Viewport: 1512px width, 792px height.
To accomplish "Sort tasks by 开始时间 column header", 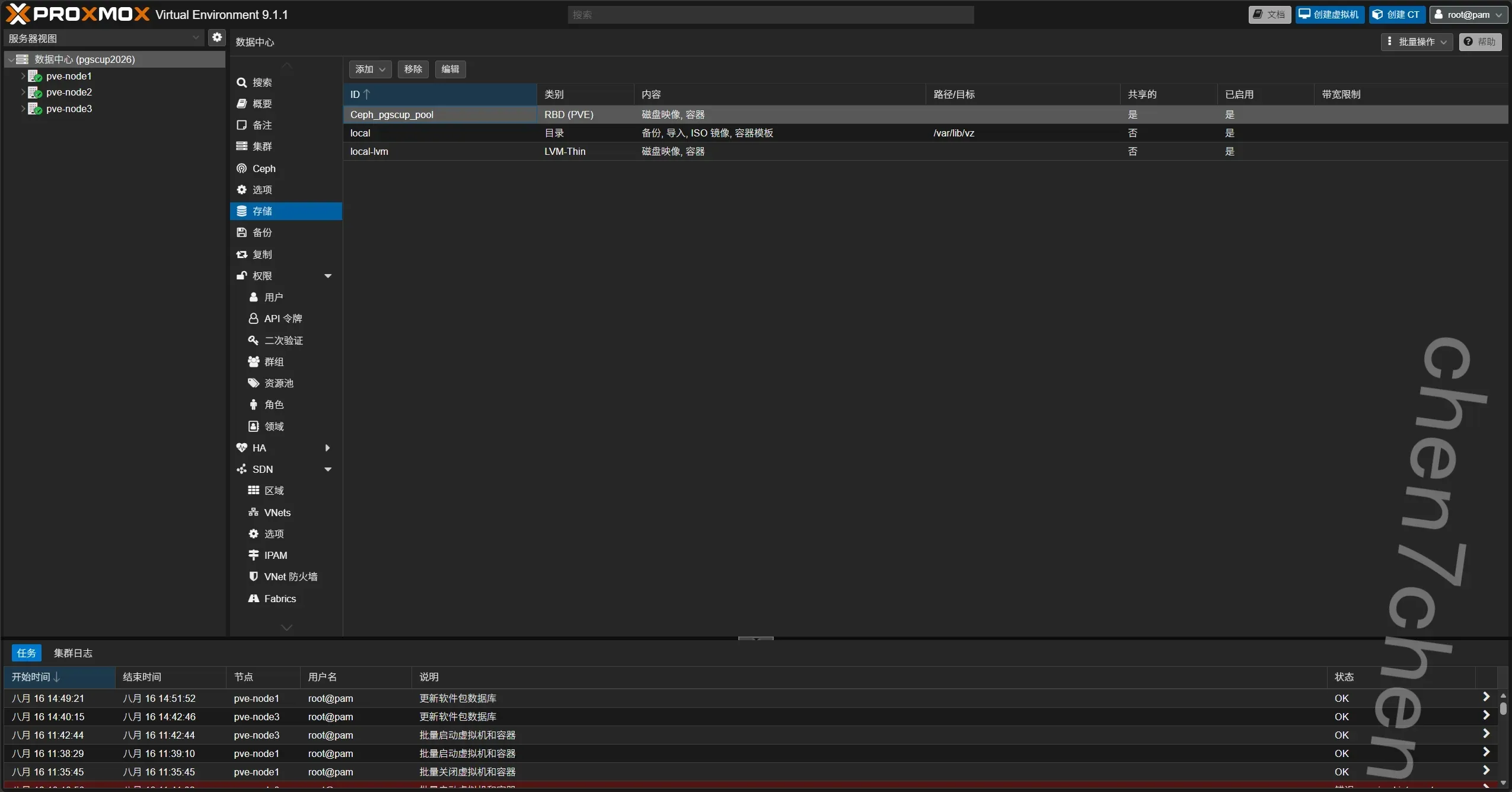I will (x=59, y=677).
